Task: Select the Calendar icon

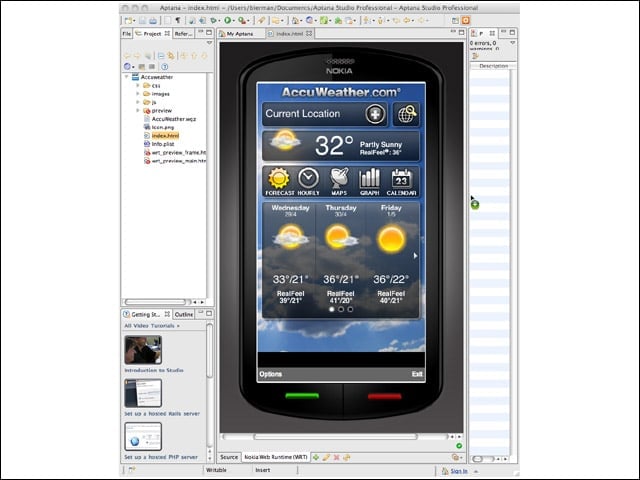Action: coord(401,182)
